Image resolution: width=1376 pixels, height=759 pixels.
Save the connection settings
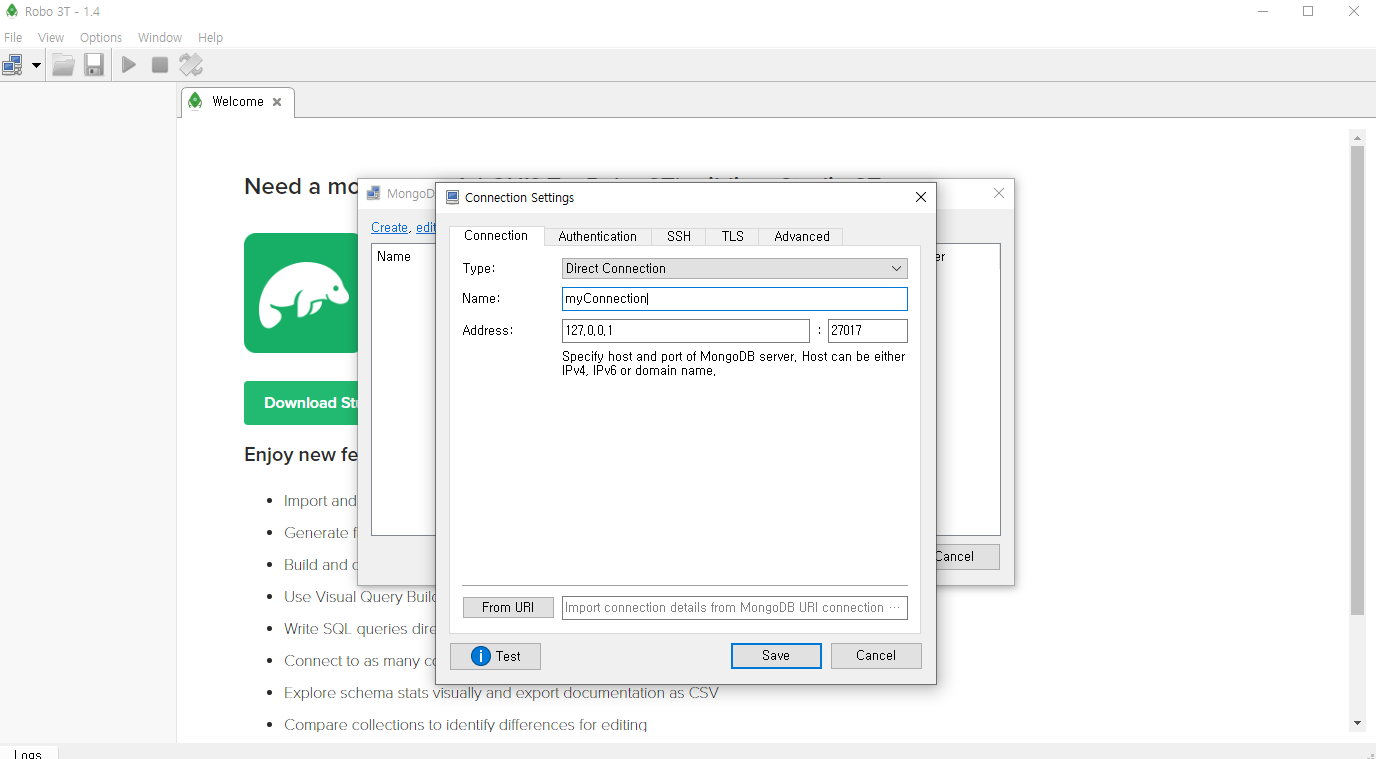[776, 656]
